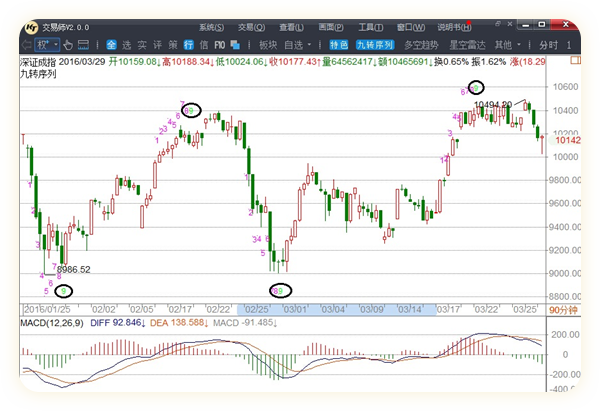Open the 系统(S) menu
The width and height of the screenshot is (600, 411).
point(213,28)
